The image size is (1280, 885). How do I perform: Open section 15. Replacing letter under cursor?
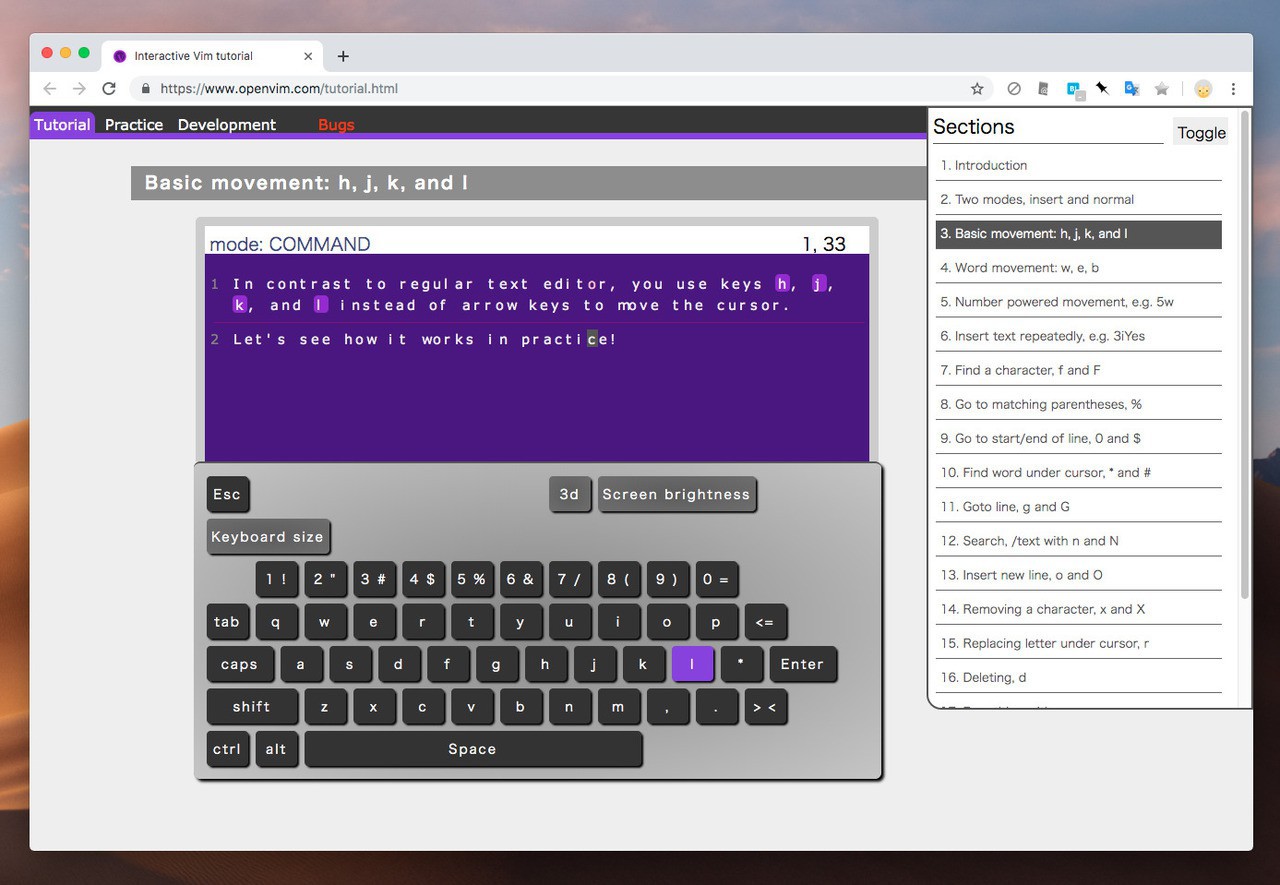[x=1079, y=642]
